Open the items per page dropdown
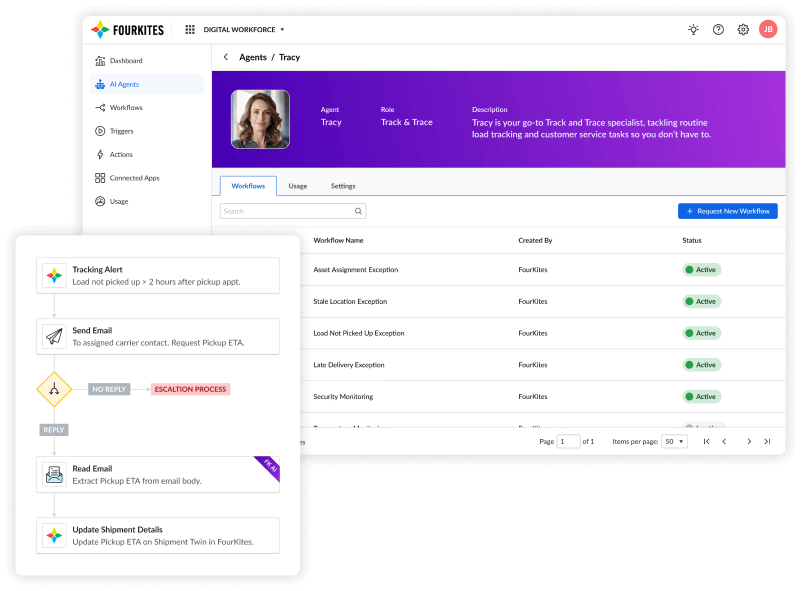Image resolution: width=801 pixels, height=591 pixels. [674, 441]
